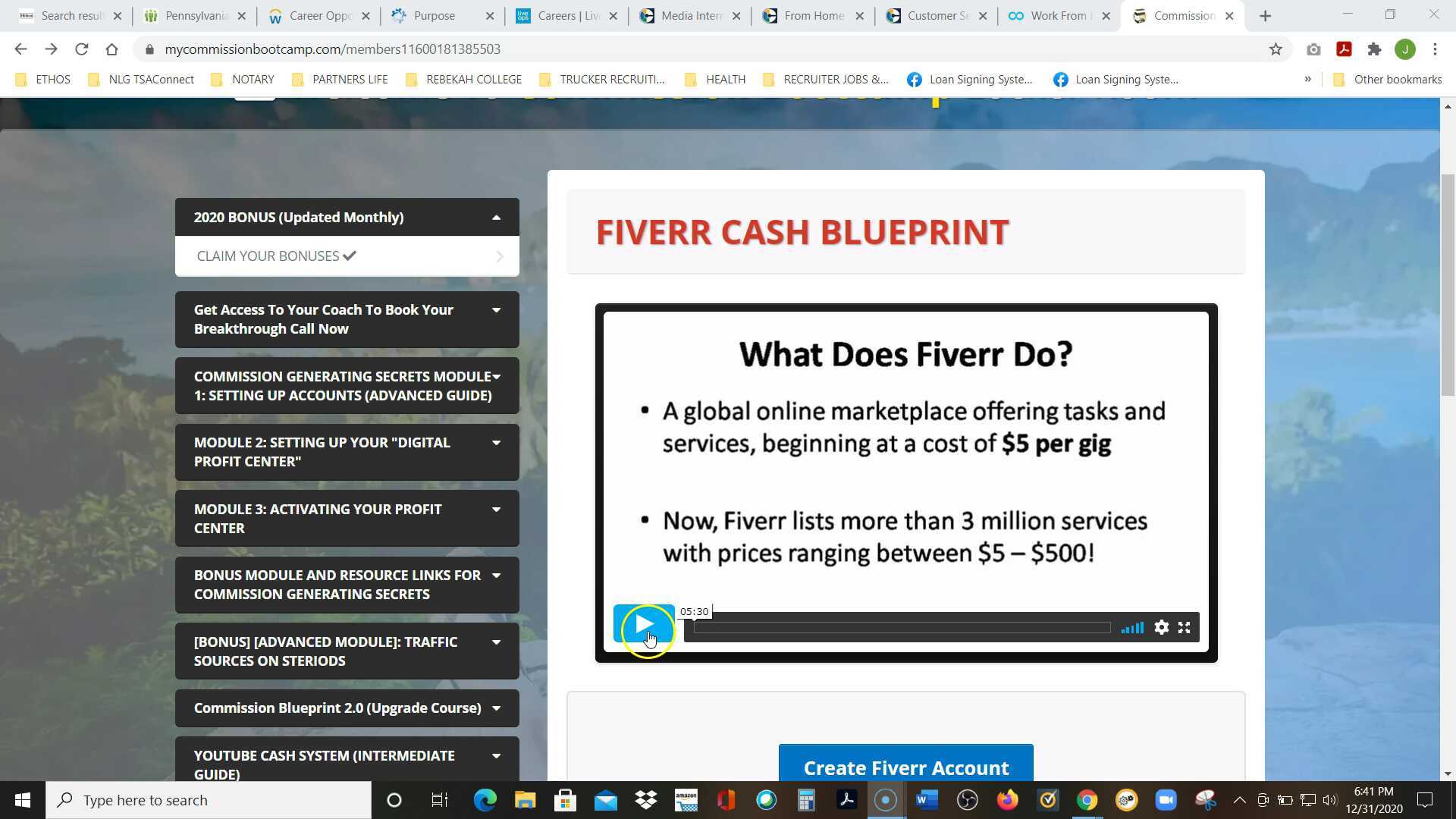Click the bookmark star in the address bar
Image resolution: width=1456 pixels, height=819 pixels.
(1276, 49)
